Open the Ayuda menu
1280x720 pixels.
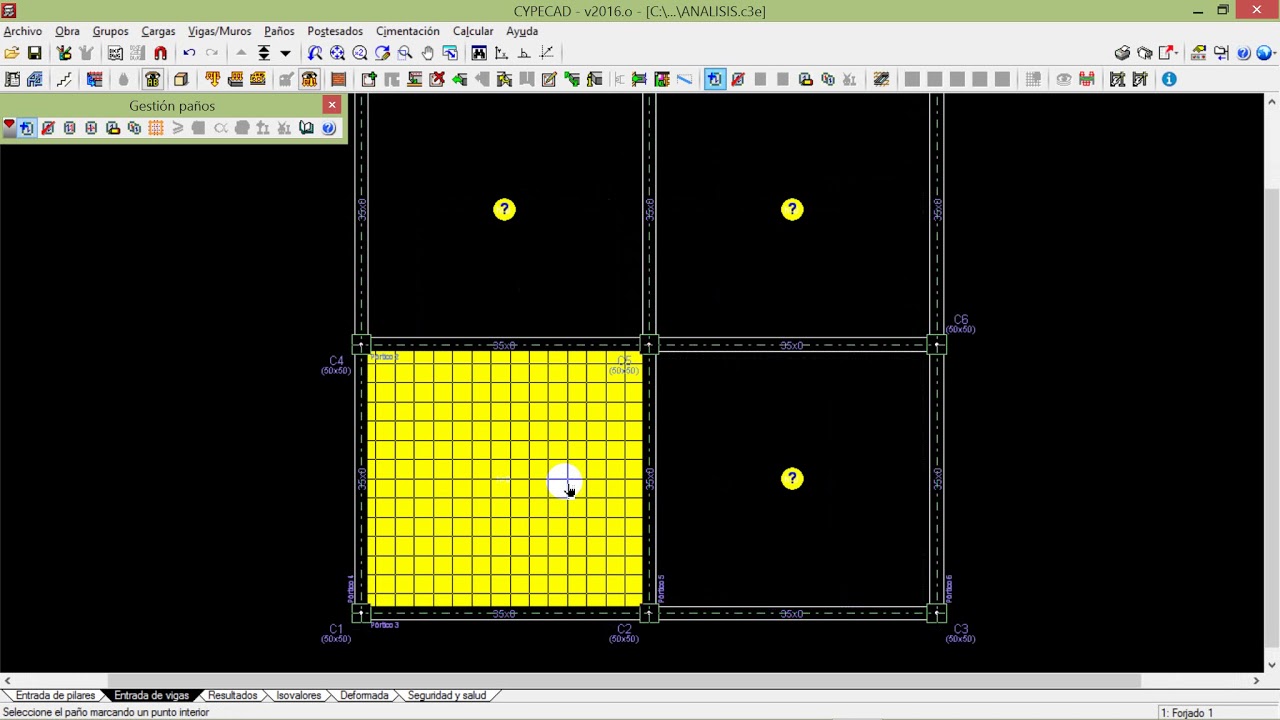(x=522, y=31)
